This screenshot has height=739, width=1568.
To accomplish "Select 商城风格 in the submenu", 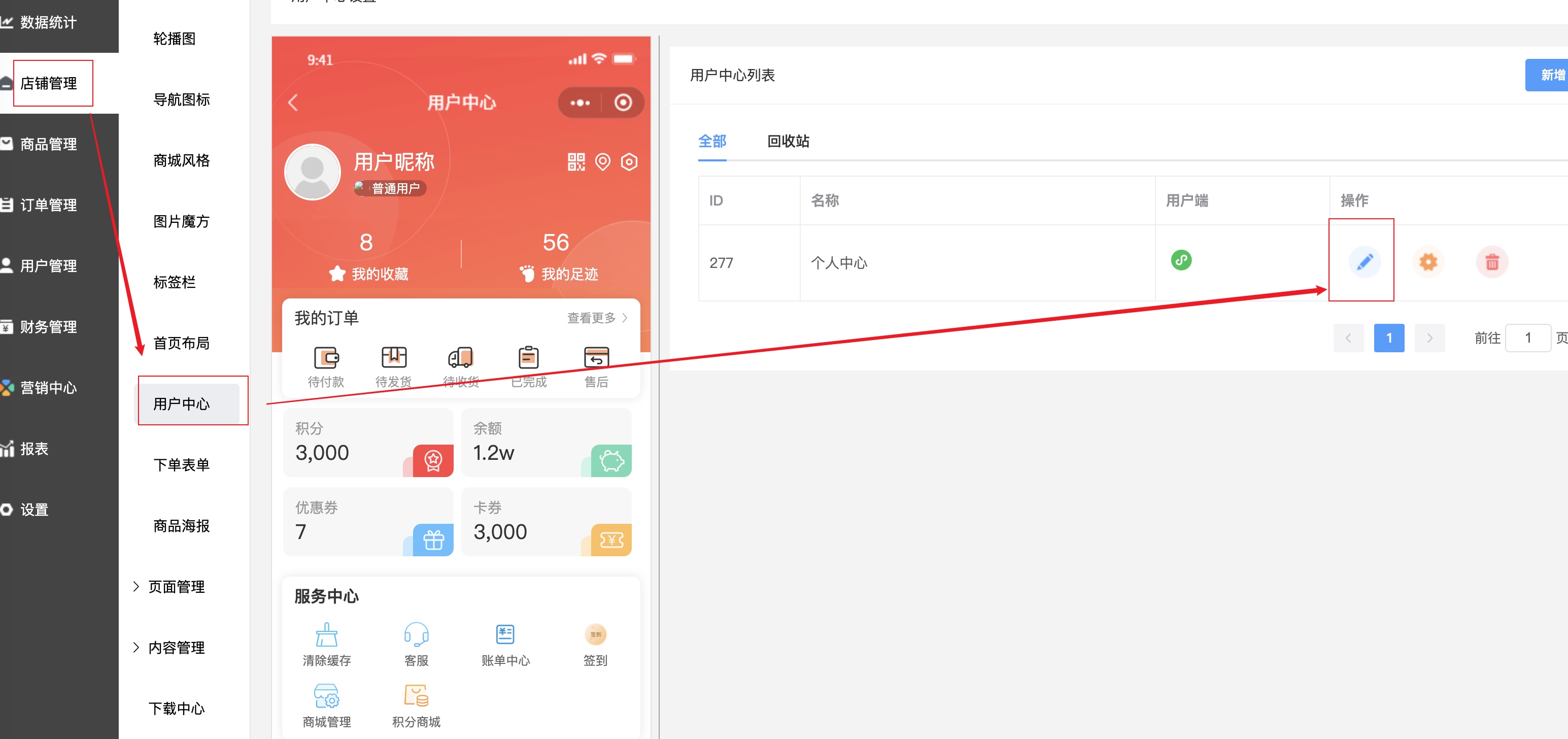I will coord(181,160).
